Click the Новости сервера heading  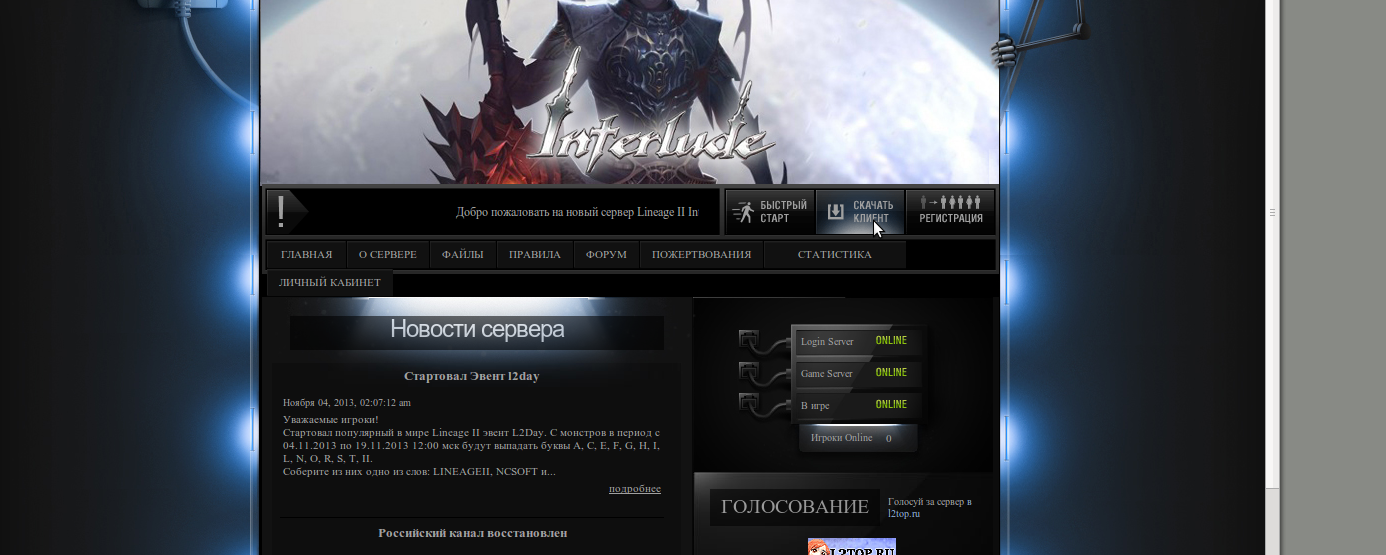(477, 329)
